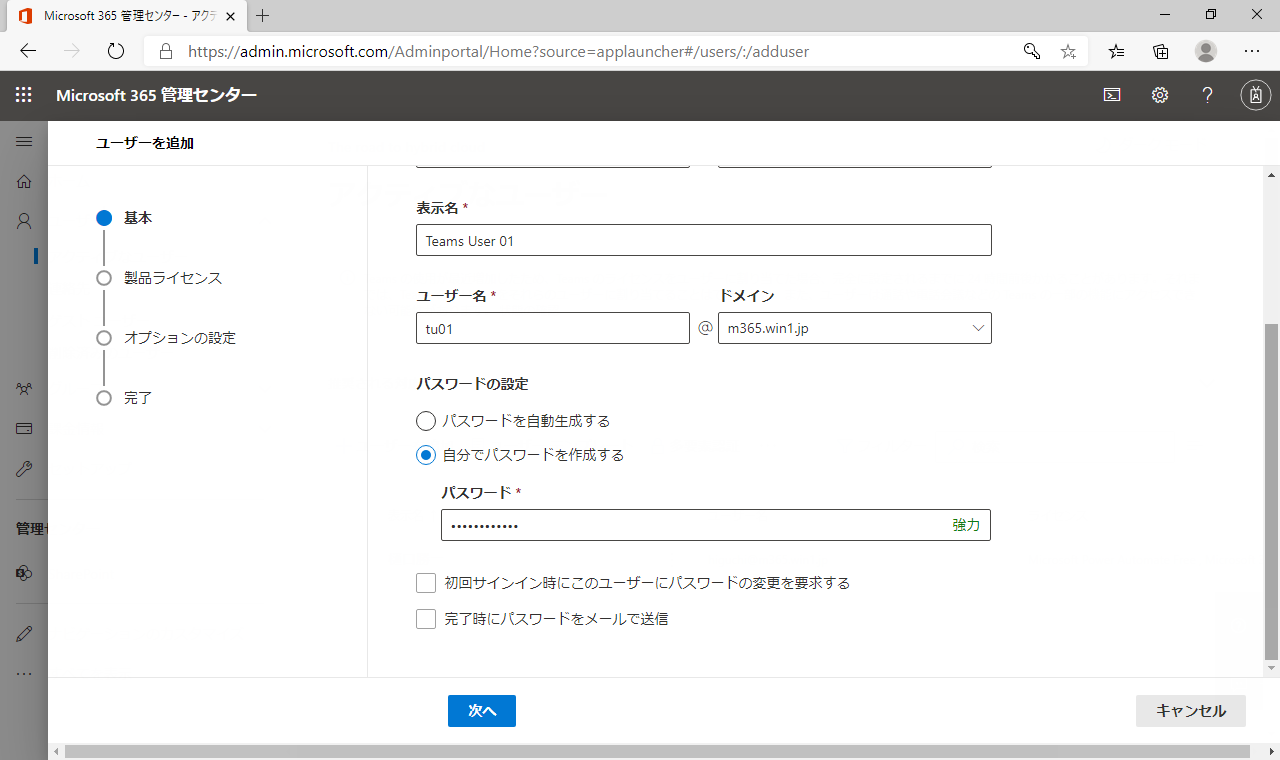1280x760 pixels.
Task: Open the ドメイン dropdown m365.win1.jp
Action: coord(855,328)
